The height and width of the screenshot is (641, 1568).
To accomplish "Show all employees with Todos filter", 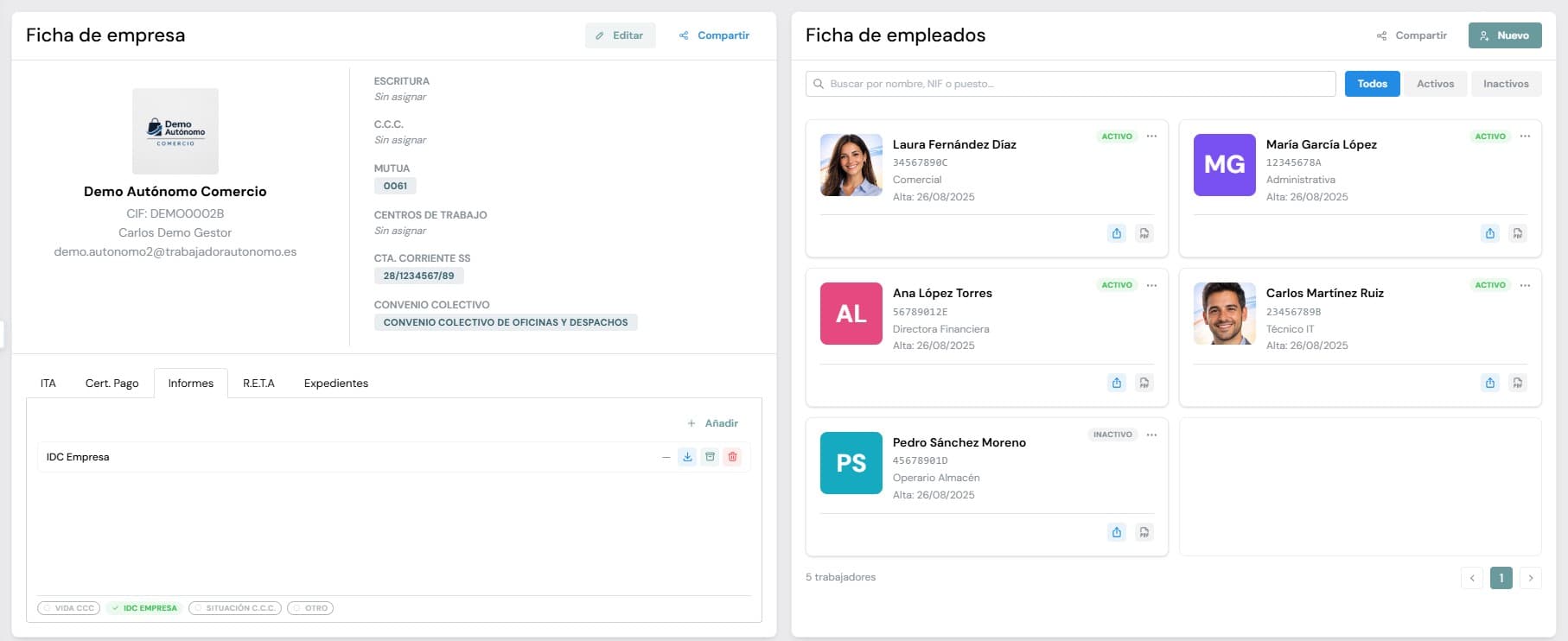I will 1373,84.
